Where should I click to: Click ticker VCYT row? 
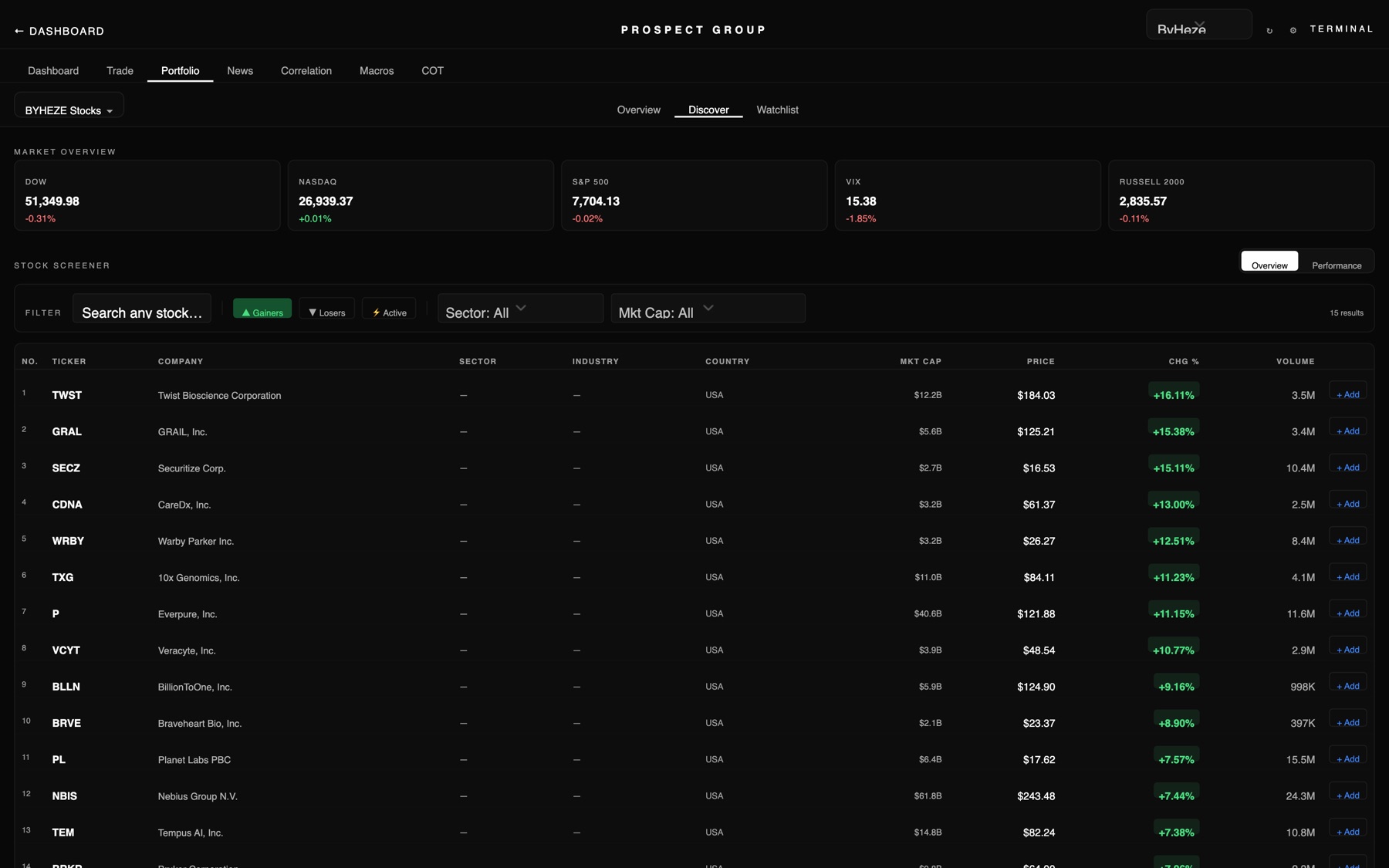pos(66,650)
